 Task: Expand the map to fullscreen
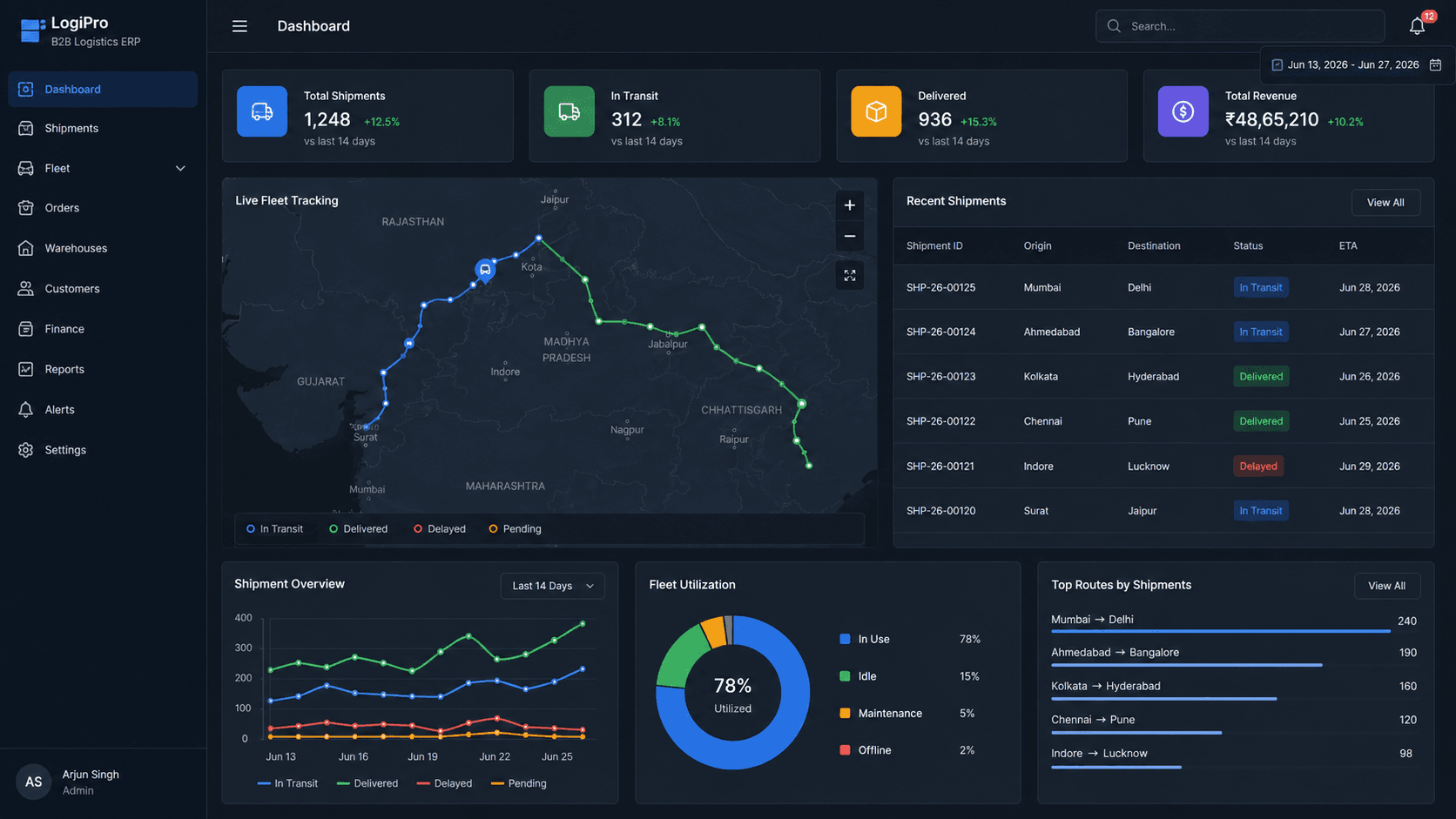(850, 275)
